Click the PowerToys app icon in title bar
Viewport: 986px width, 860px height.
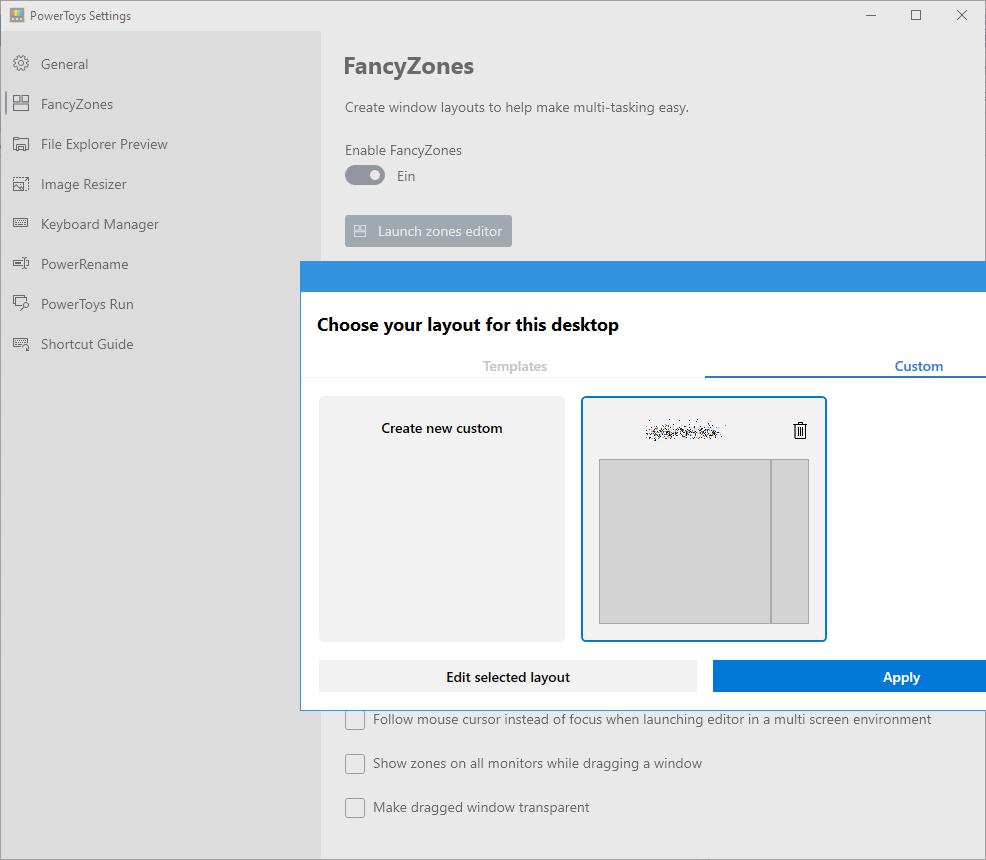(x=17, y=15)
